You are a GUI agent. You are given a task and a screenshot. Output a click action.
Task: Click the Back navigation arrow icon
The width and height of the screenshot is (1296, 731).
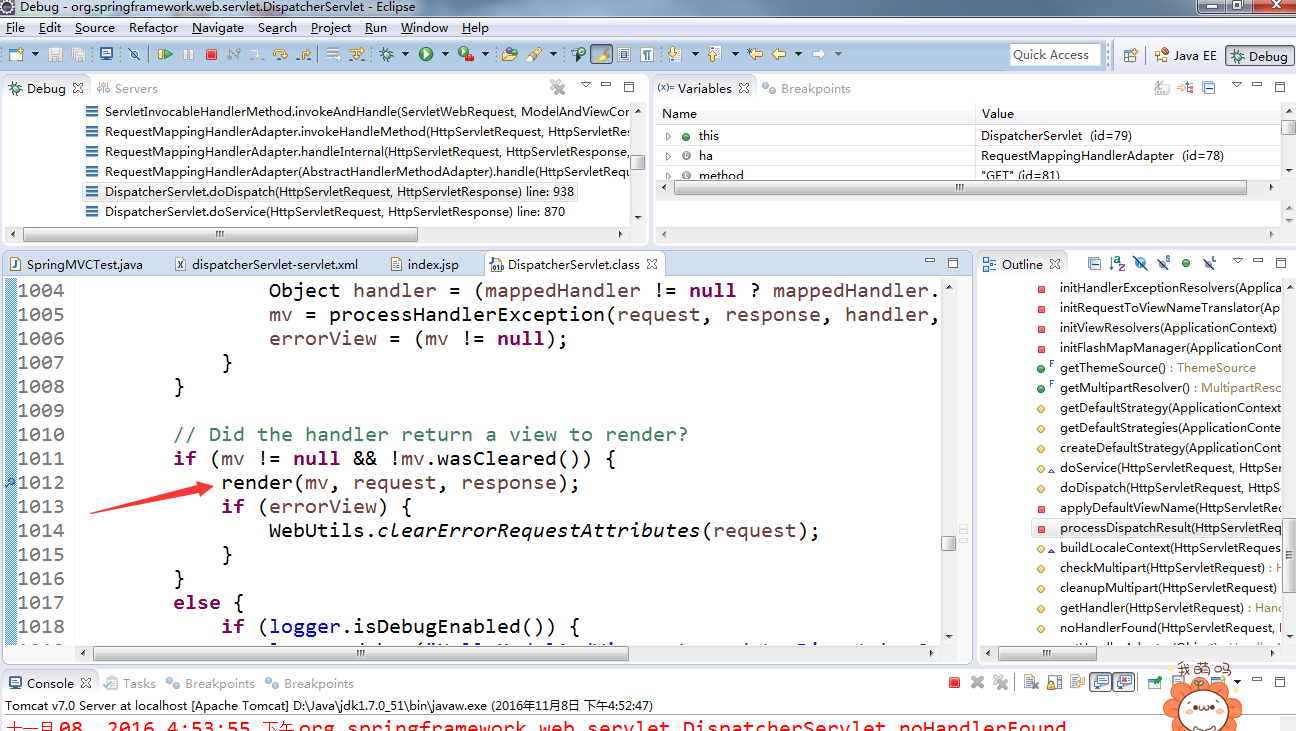(779, 54)
